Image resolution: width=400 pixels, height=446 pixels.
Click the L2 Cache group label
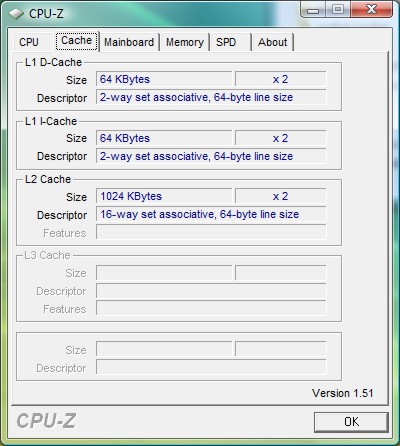tap(48, 179)
